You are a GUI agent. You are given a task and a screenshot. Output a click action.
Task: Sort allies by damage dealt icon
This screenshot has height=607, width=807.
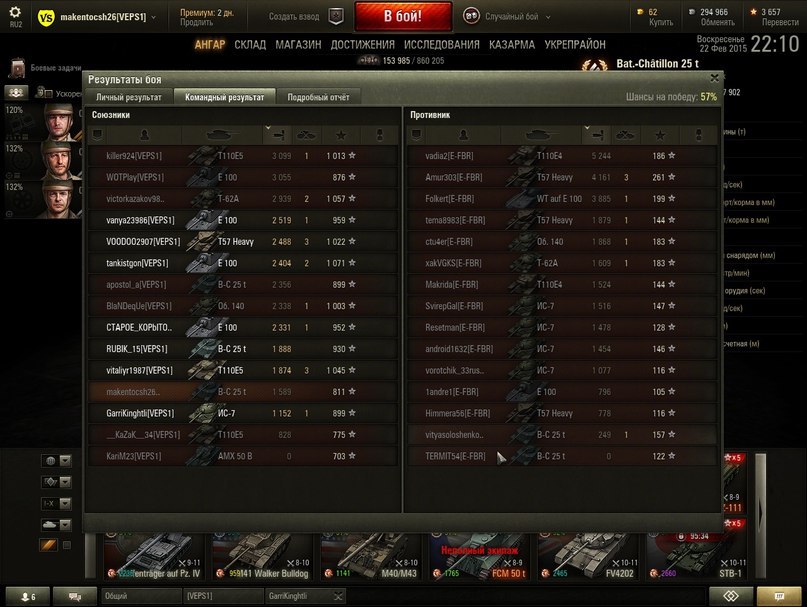tap(278, 135)
